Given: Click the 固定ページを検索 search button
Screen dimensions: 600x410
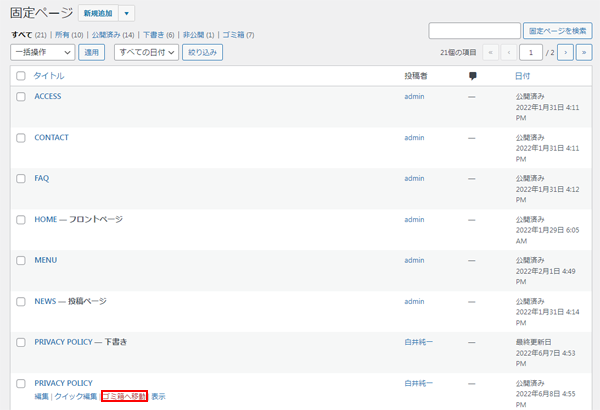Looking at the screenshot, I should [x=558, y=31].
